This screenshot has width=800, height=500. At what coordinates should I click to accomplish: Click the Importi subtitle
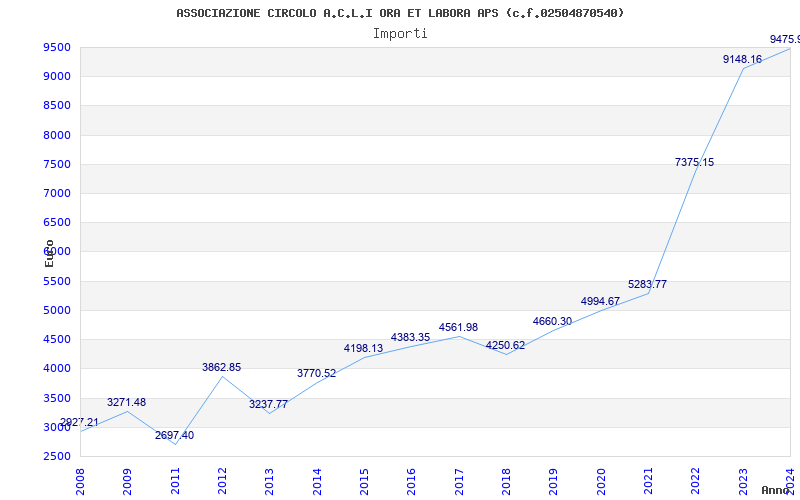400,34
